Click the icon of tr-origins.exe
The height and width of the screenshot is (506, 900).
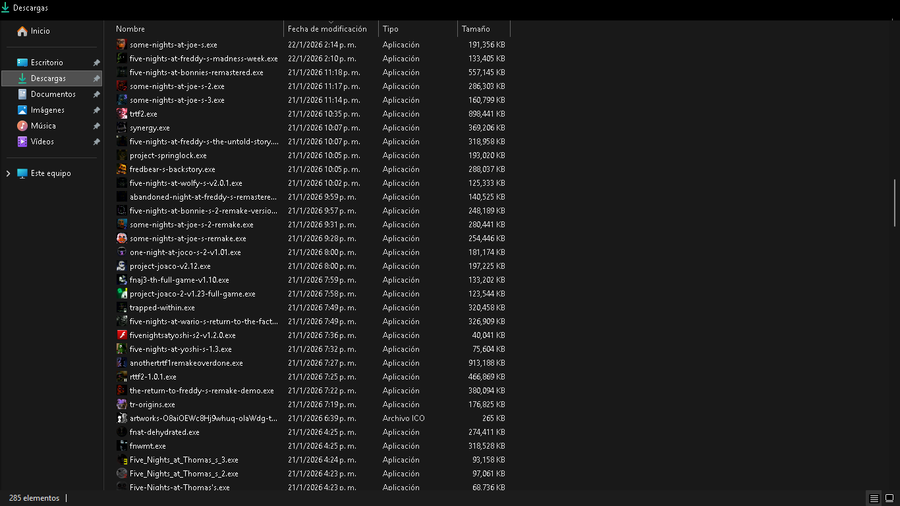(122, 404)
